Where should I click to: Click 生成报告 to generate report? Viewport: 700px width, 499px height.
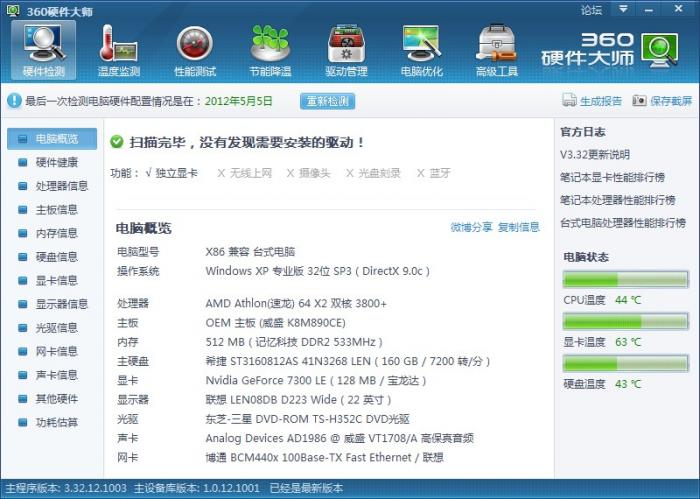tap(600, 101)
